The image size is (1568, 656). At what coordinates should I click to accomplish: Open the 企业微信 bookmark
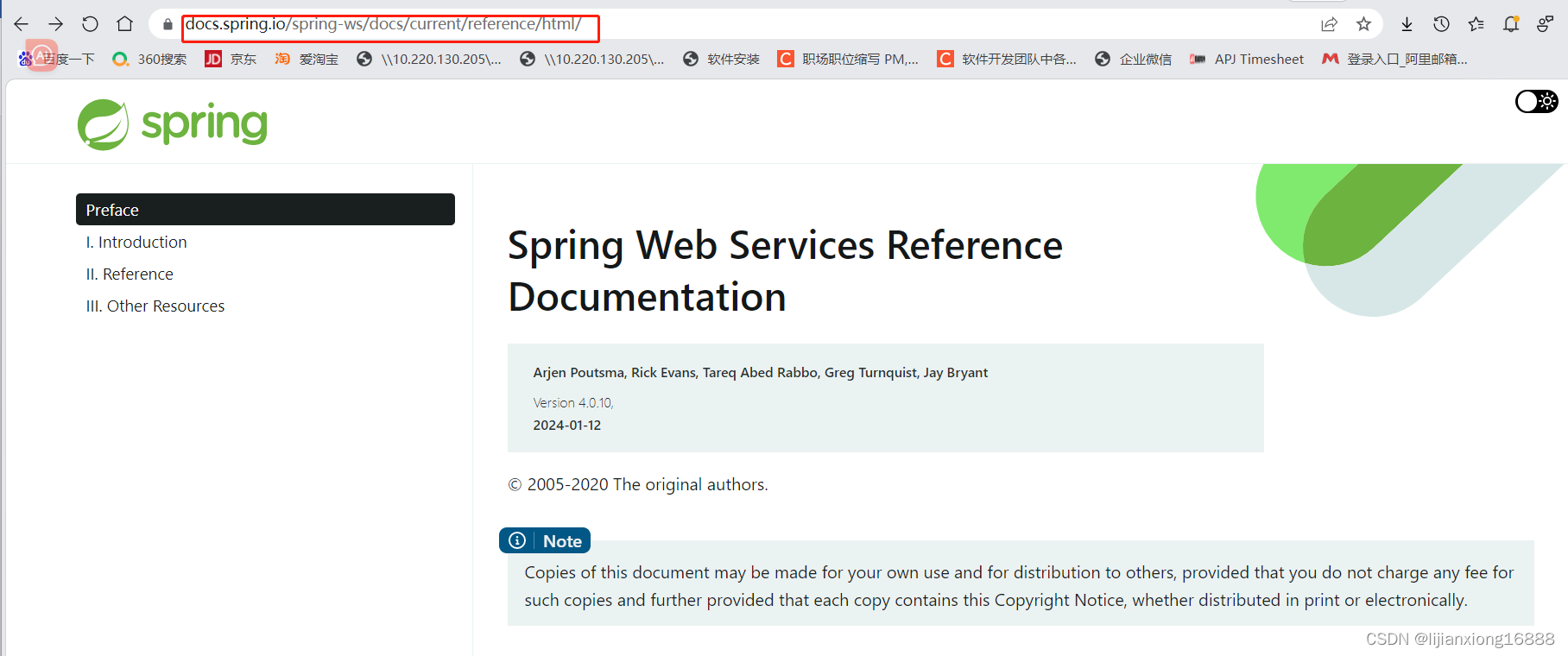click(x=1133, y=59)
